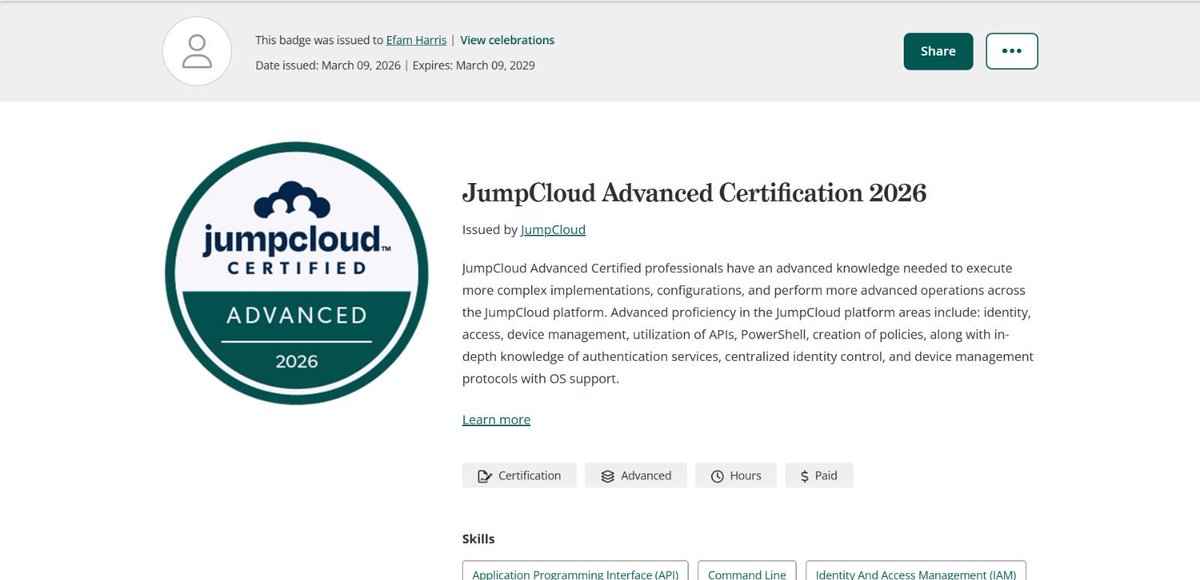The image size is (1200, 580).
Task: Click the Certification tag
Action: 519,475
